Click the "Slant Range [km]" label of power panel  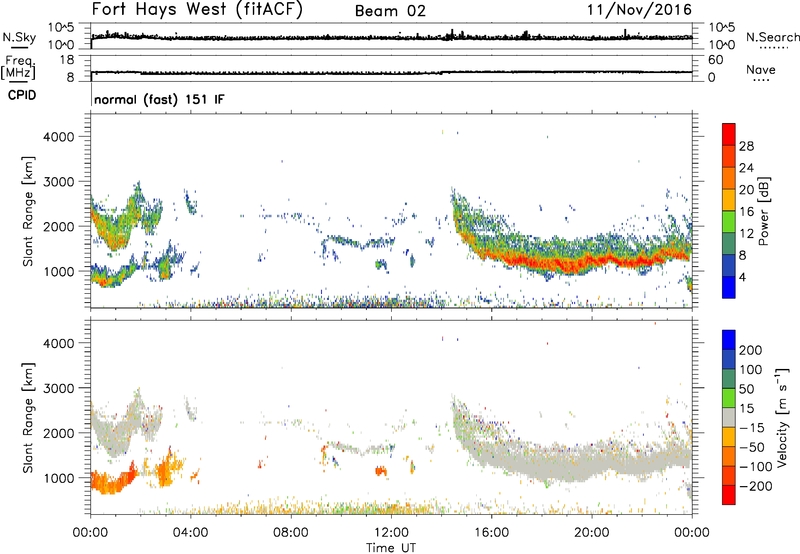28,212
